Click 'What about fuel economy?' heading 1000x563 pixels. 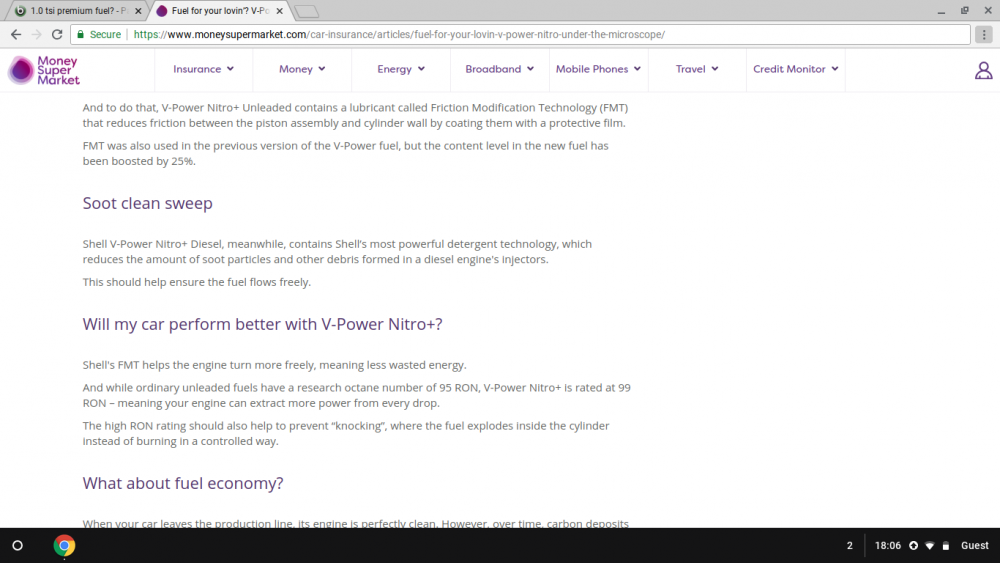coord(183,483)
